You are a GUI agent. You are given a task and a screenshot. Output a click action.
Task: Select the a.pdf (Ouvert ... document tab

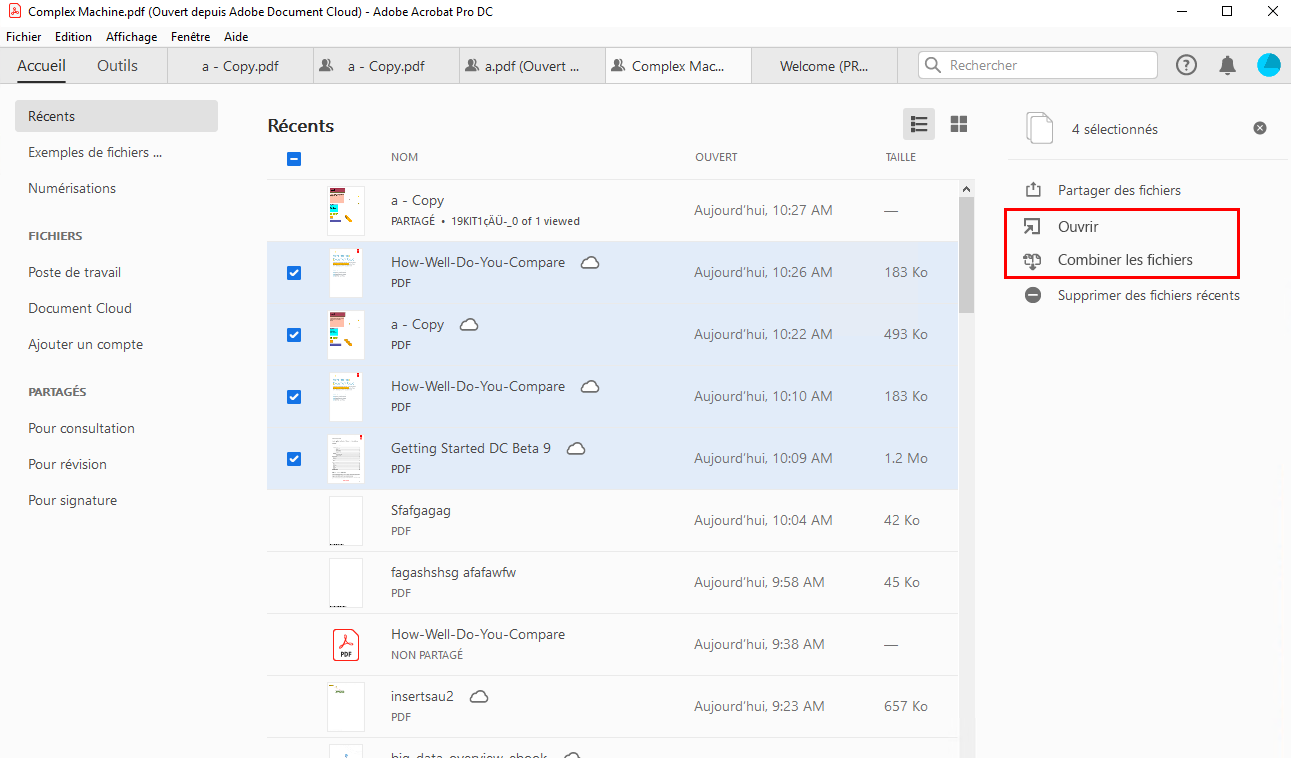tap(532, 66)
